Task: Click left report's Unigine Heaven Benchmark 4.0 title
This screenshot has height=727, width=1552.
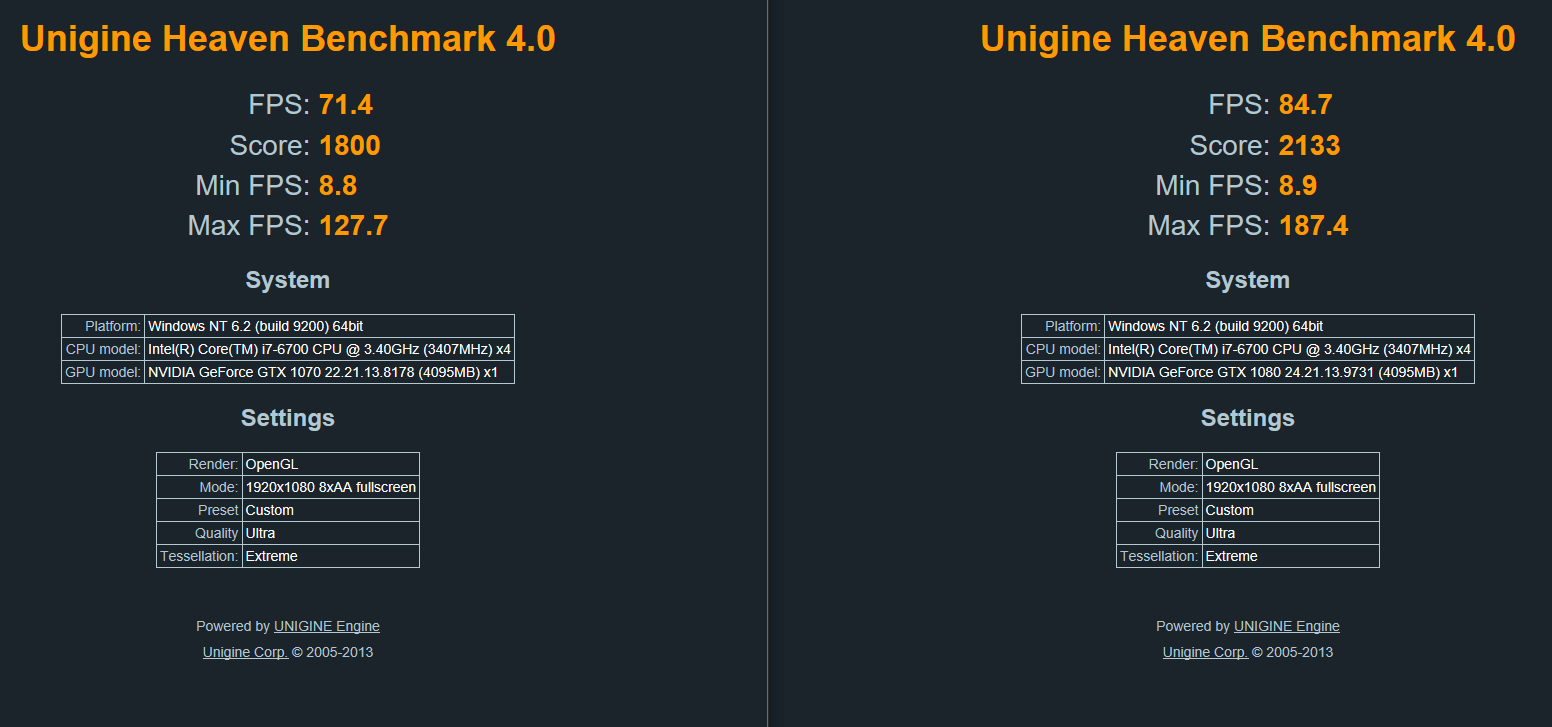Action: [x=288, y=39]
